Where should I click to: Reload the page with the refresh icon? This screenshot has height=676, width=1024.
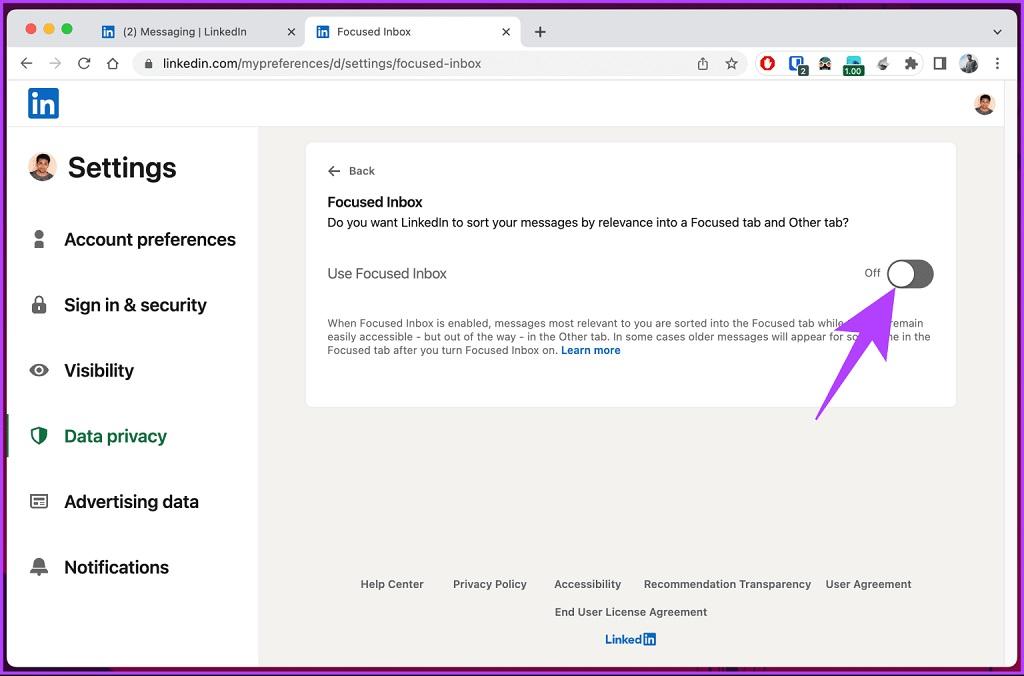[84, 63]
